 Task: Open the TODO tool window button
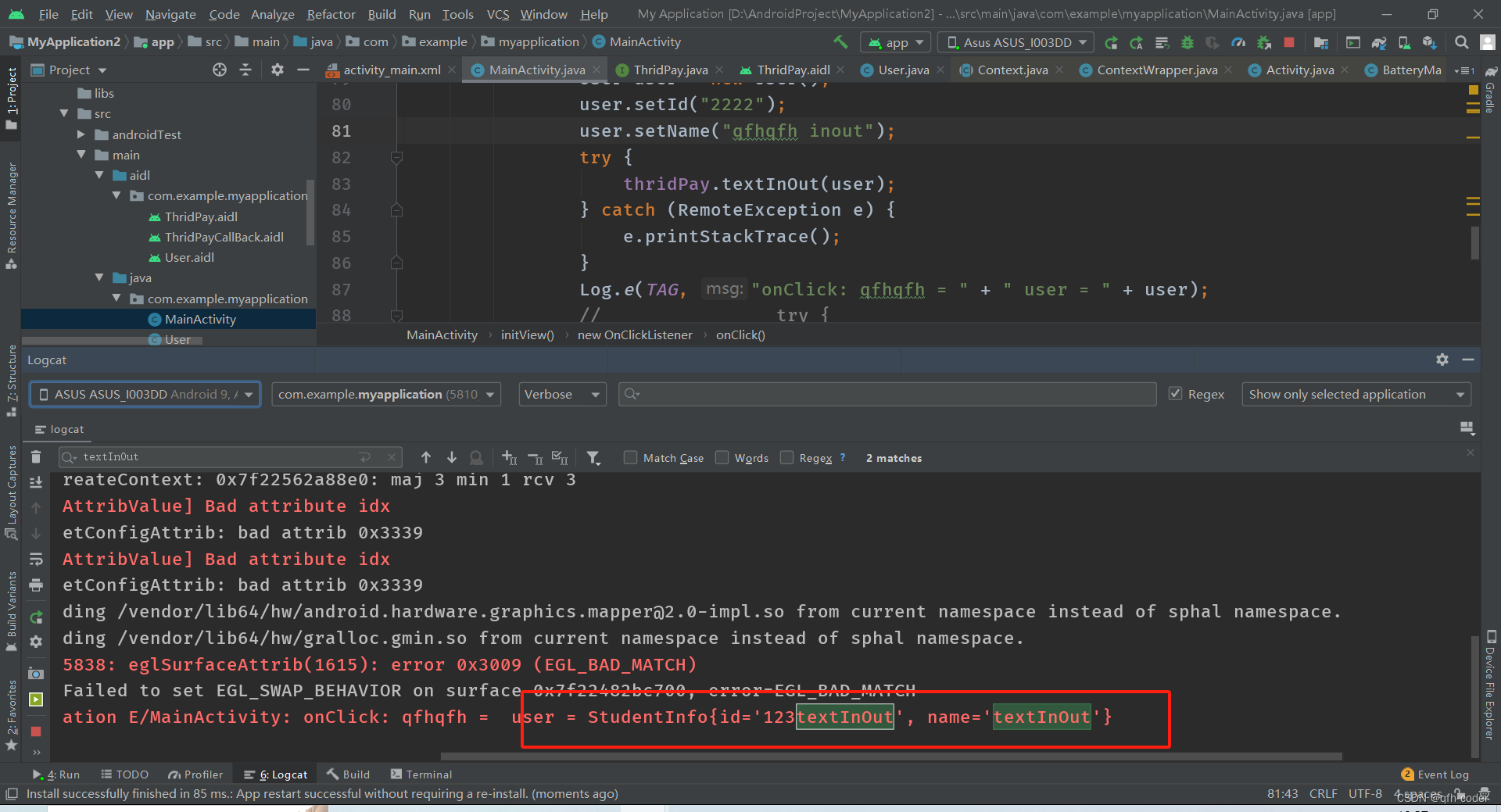124,774
